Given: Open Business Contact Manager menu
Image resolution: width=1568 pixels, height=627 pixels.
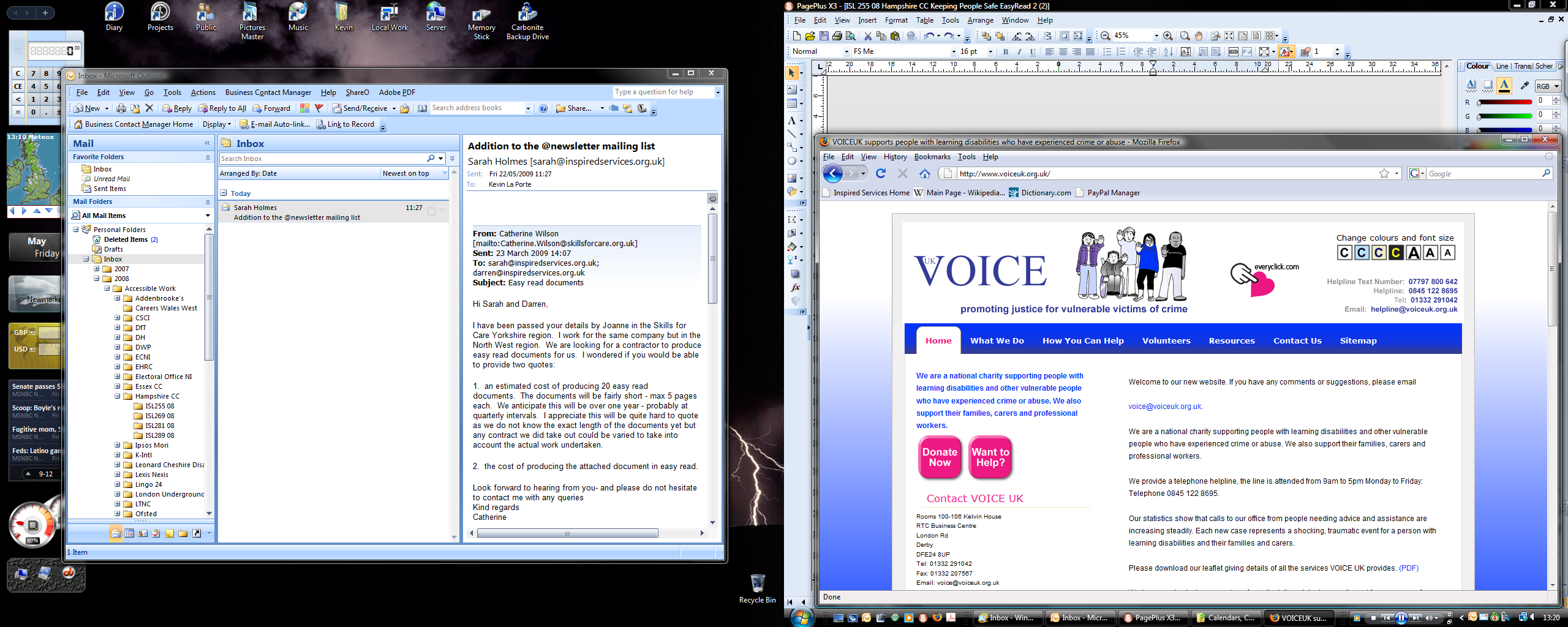Looking at the screenshot, I should pos(268,92).
